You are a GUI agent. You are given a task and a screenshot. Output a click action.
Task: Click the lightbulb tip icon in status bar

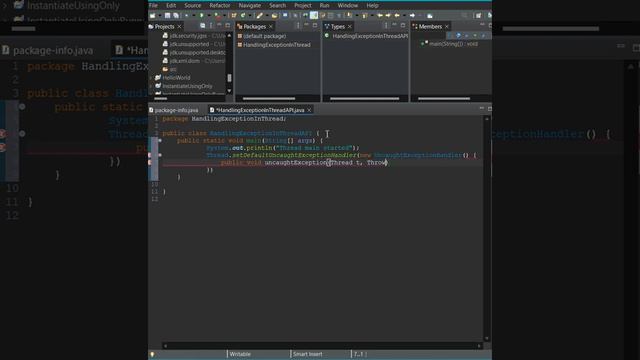click(x=152, y=354)
